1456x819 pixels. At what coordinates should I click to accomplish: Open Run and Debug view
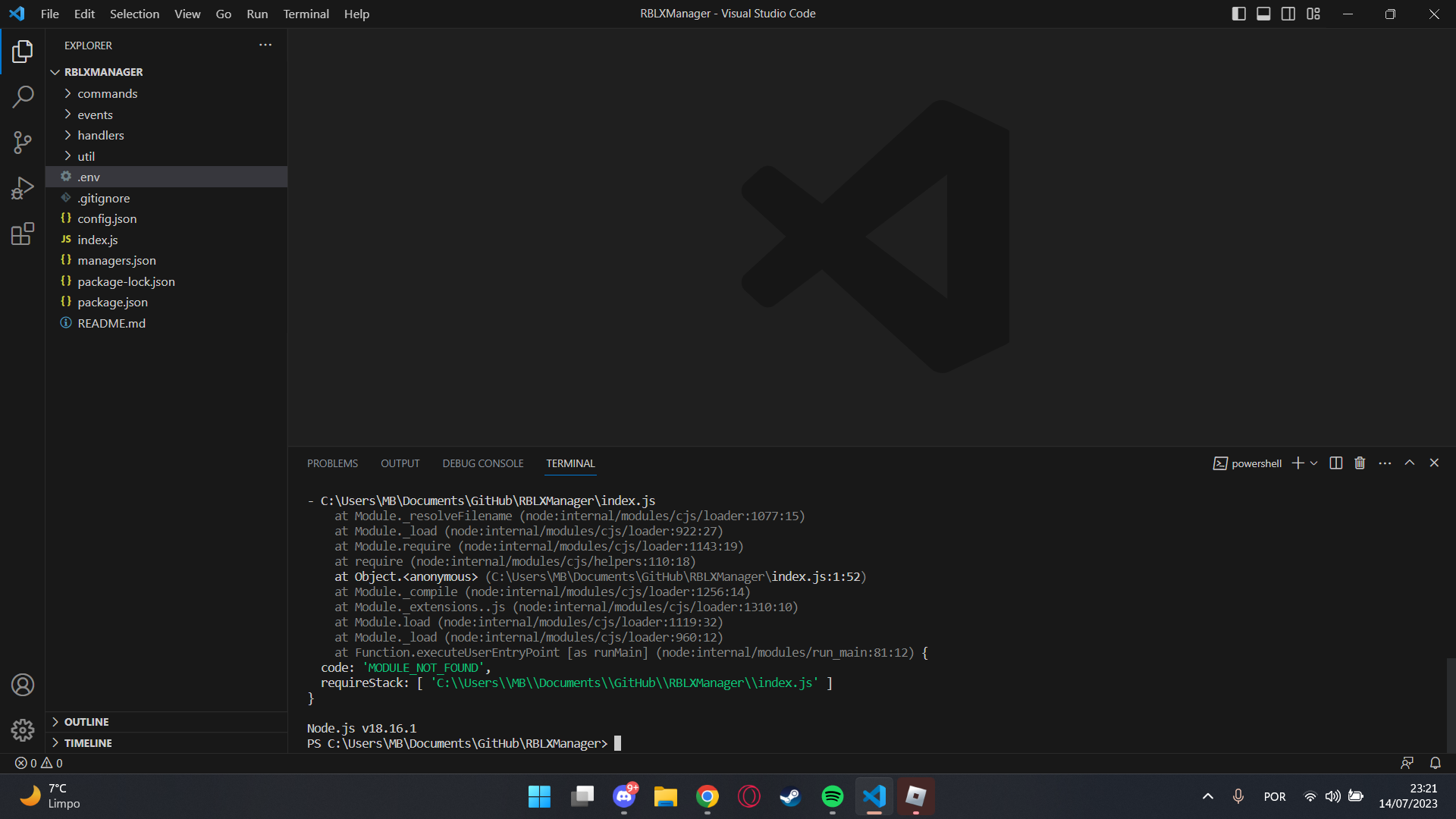23,188
